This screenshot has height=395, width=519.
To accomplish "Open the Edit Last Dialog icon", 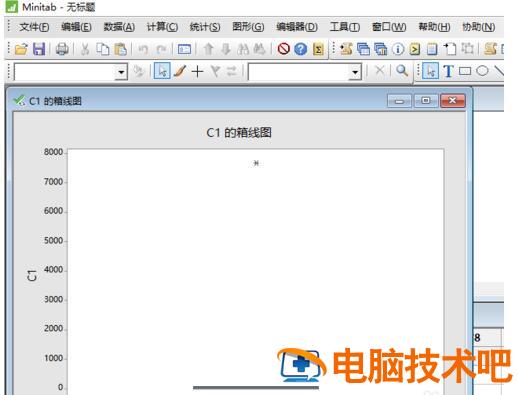I will [184, 49].
